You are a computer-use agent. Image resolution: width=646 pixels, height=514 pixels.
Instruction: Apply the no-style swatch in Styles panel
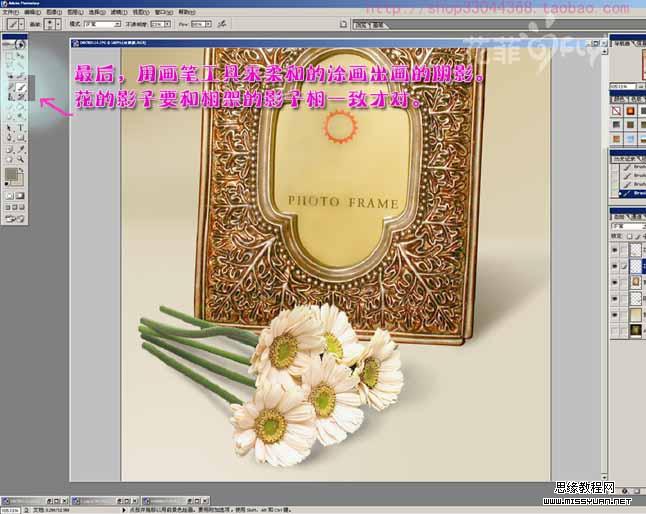pyautogui.click(x=616, y=111)
